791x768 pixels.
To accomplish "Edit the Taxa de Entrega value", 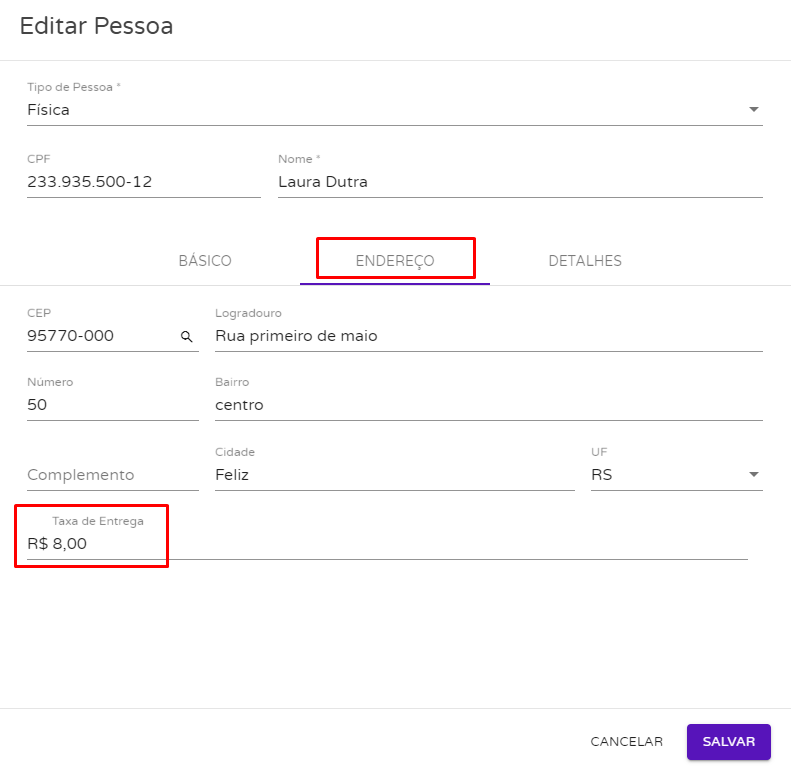I will [387, 543].
